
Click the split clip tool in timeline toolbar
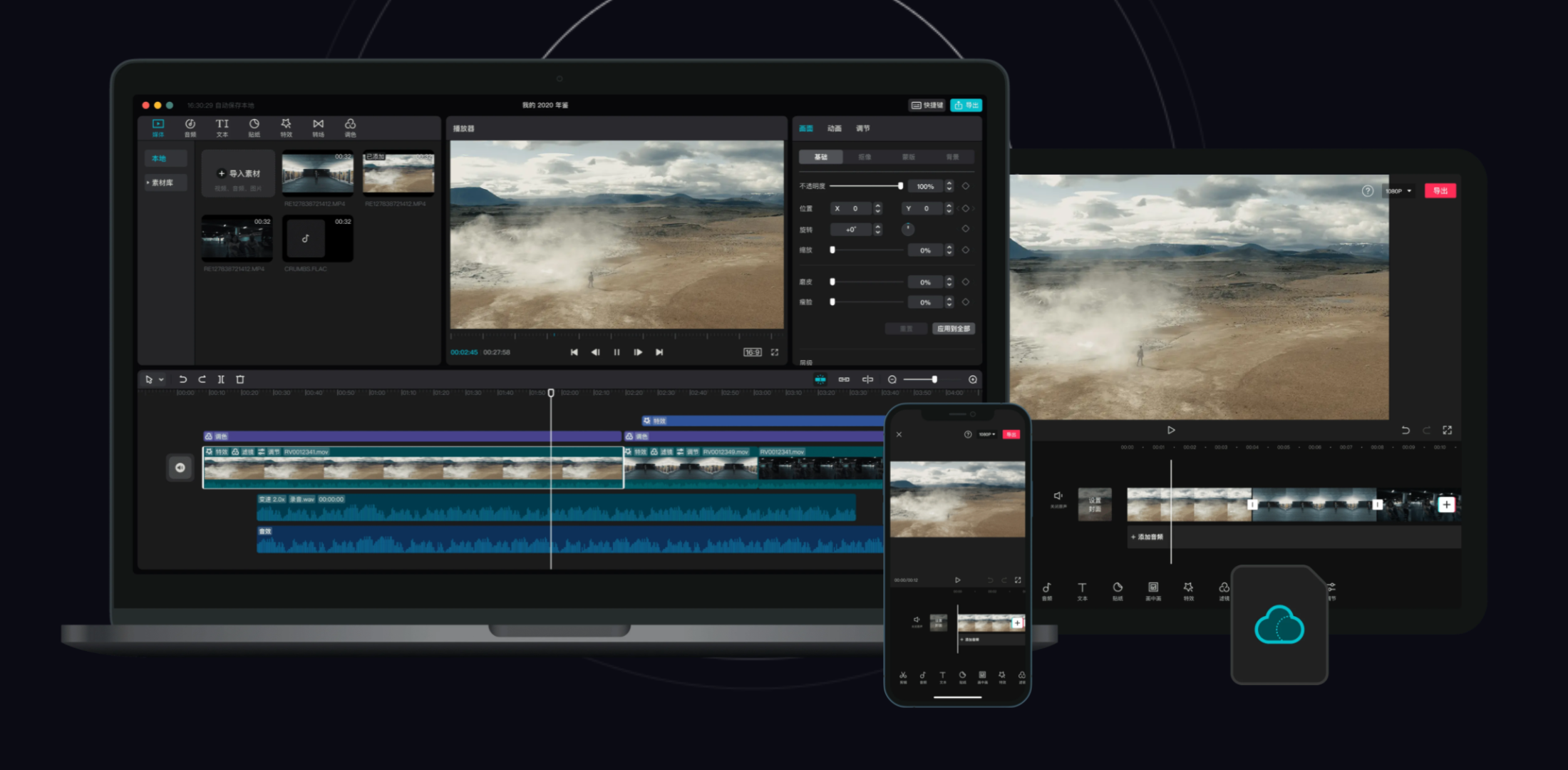click(221, 379)
